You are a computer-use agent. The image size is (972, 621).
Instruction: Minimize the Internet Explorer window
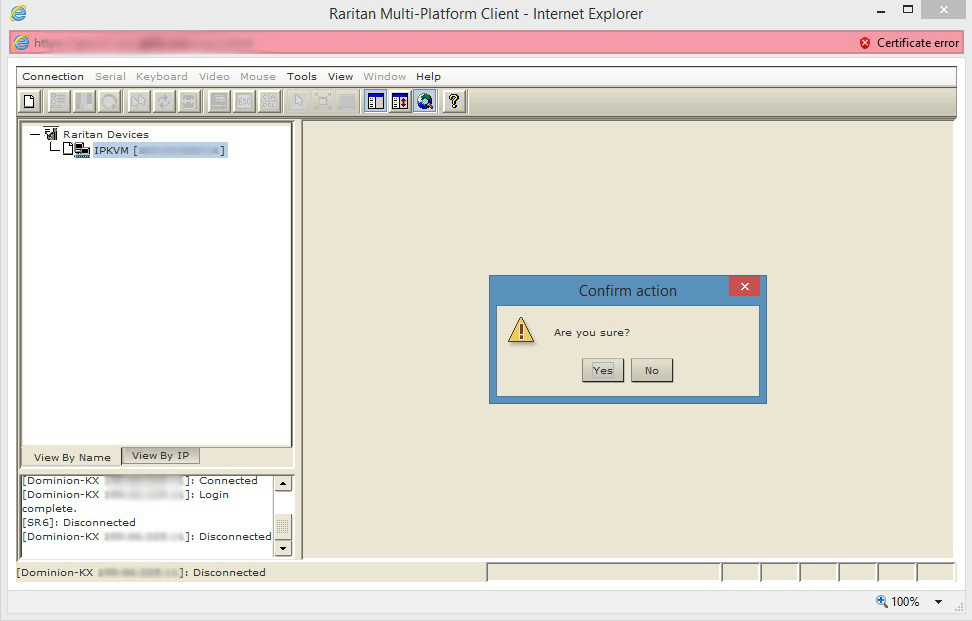881,11
